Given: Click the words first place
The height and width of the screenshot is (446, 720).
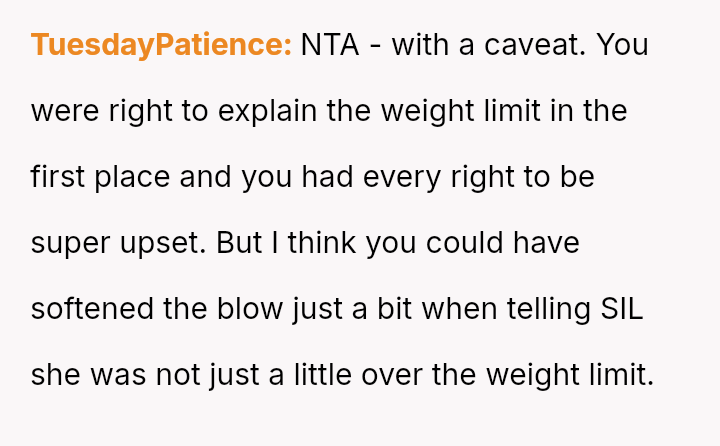Looking at the screenshot, I should pos(101,177).
